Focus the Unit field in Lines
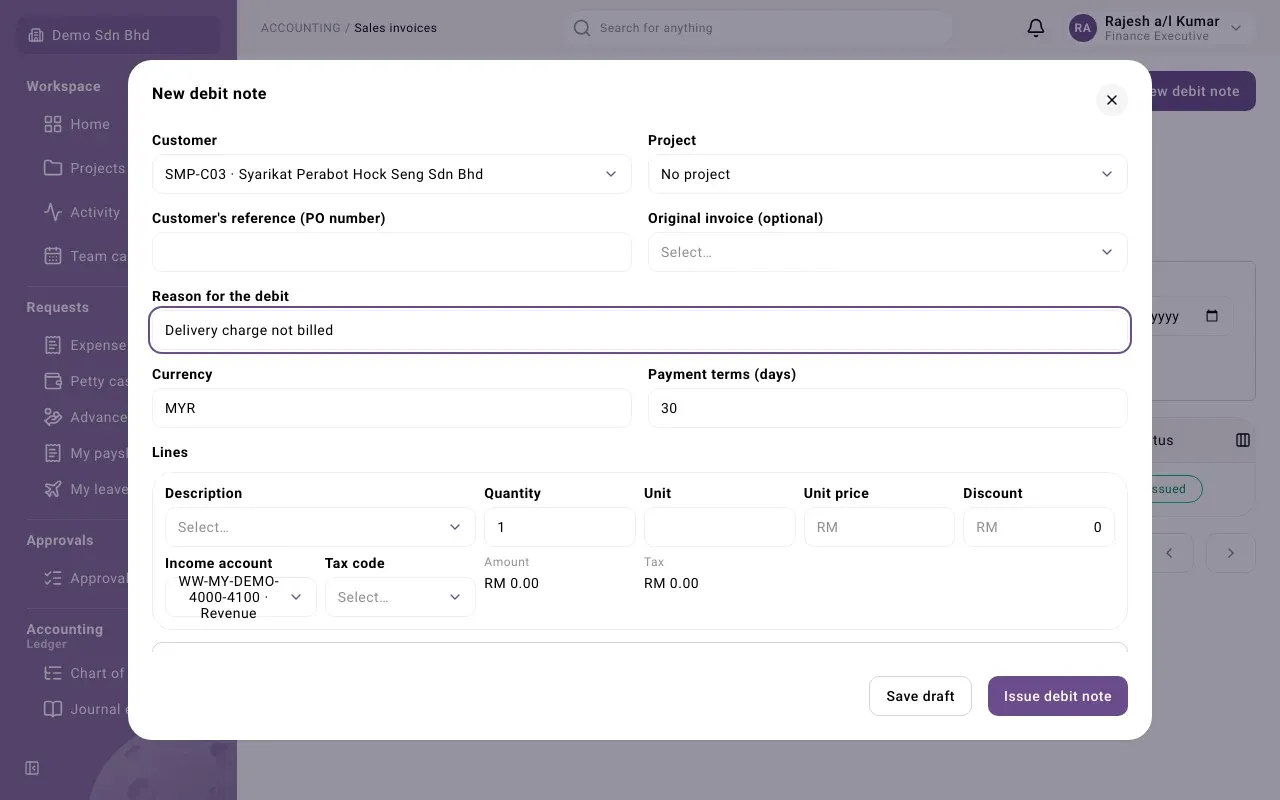 pos(720,527)
